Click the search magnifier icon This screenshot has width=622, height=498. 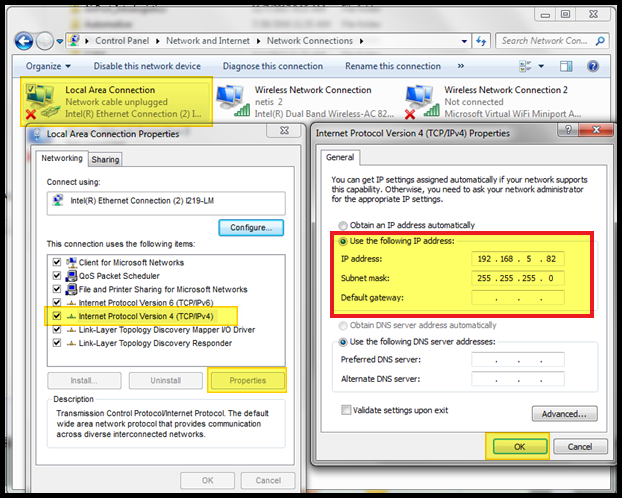(601, 41)
